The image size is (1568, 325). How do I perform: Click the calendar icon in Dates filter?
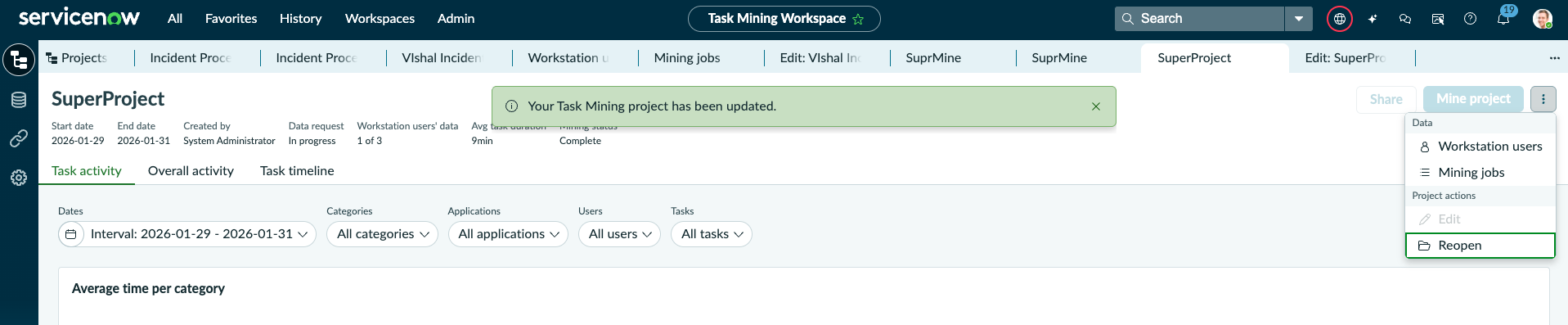tap(71, 234)
